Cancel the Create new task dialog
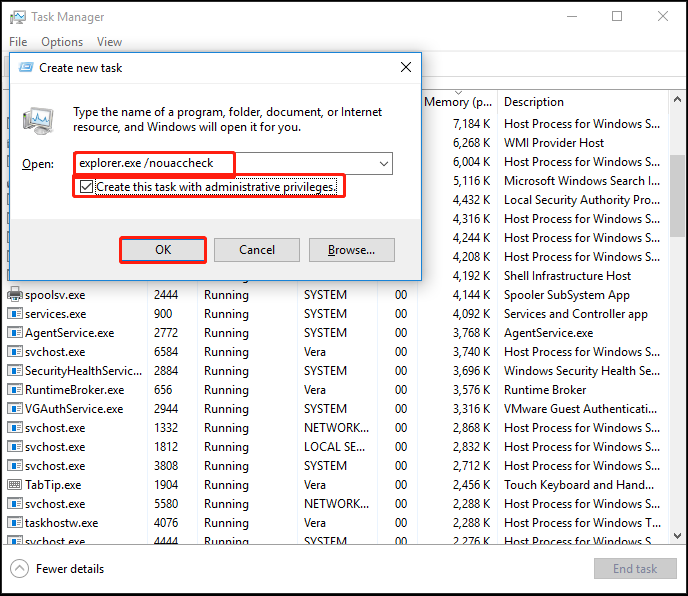The image size is (688, 596). point(257,250)
